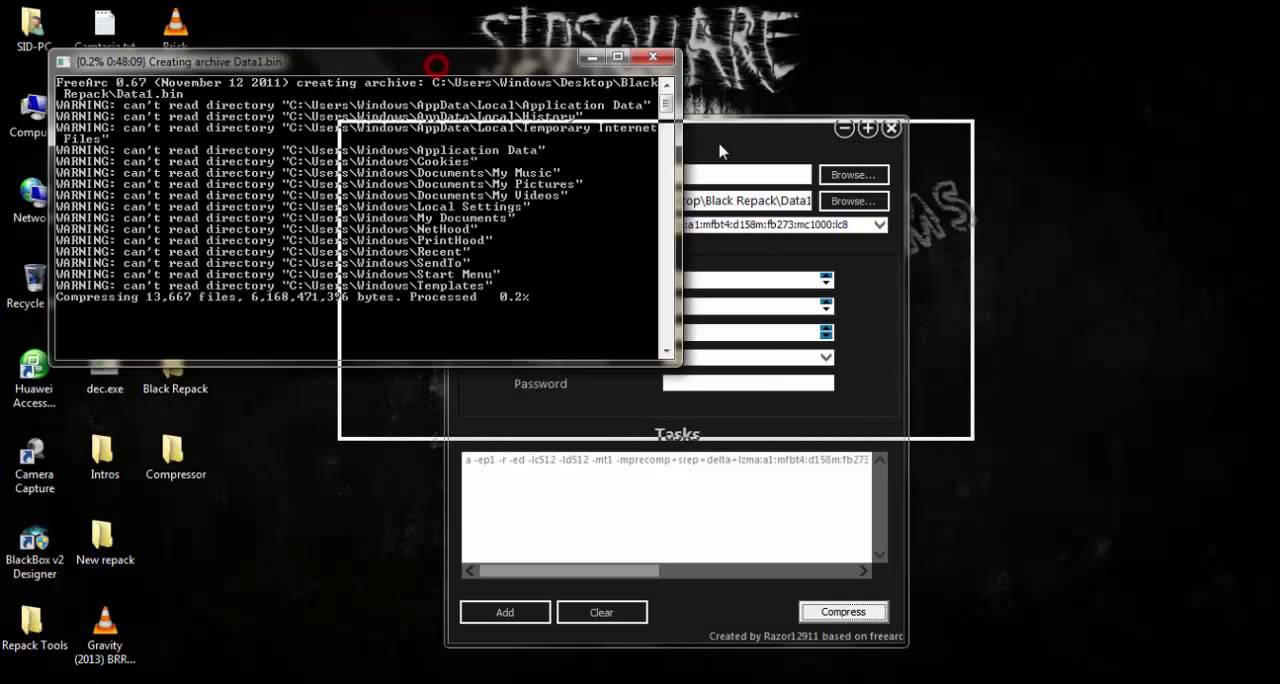Click the source path input field beside the first Browse button
The image size is (1280, 684).
pyautogui.click(x=746, y=175)
